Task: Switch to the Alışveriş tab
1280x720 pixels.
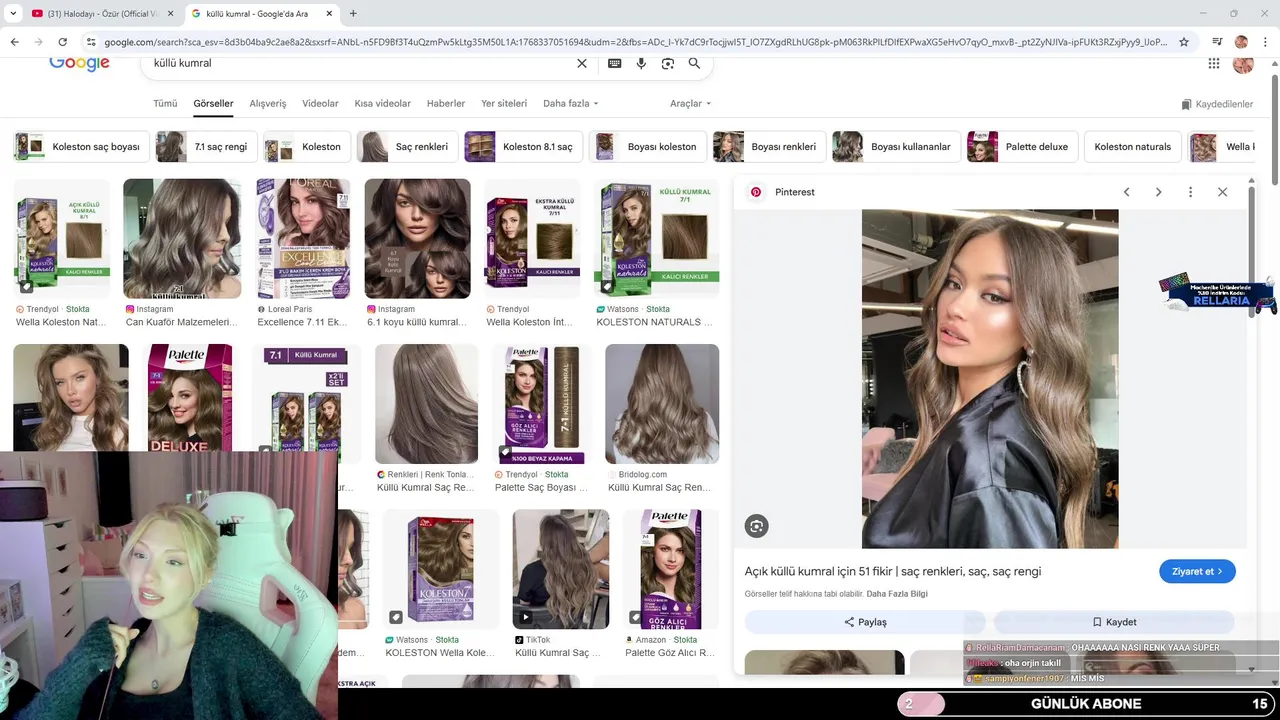Action: point(267,104)
